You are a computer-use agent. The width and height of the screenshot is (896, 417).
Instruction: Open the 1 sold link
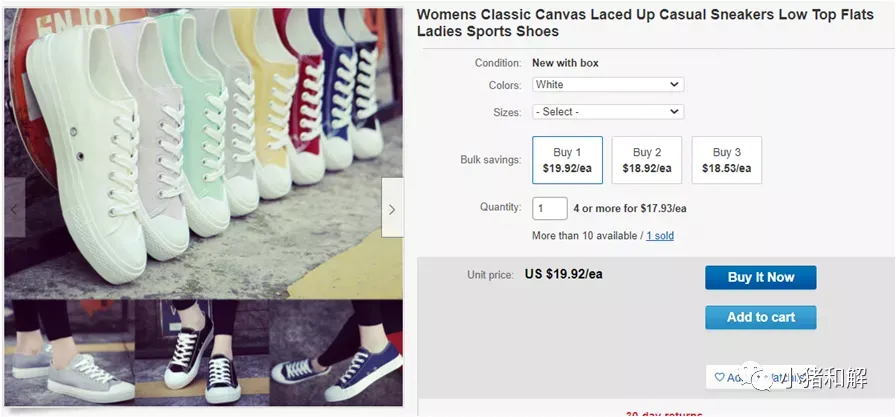click(x=660, y=235)
